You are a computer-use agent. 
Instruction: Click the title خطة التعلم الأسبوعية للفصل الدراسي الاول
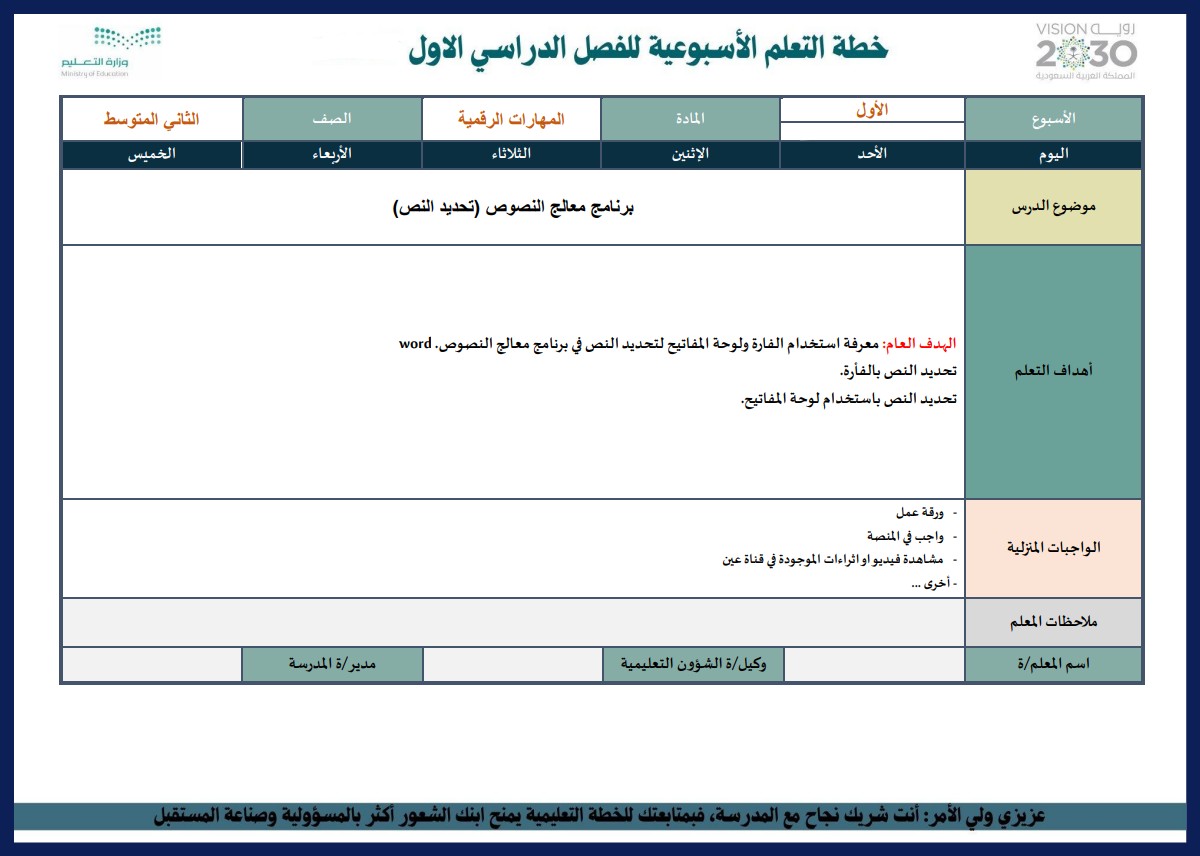[x=649, y=49]
